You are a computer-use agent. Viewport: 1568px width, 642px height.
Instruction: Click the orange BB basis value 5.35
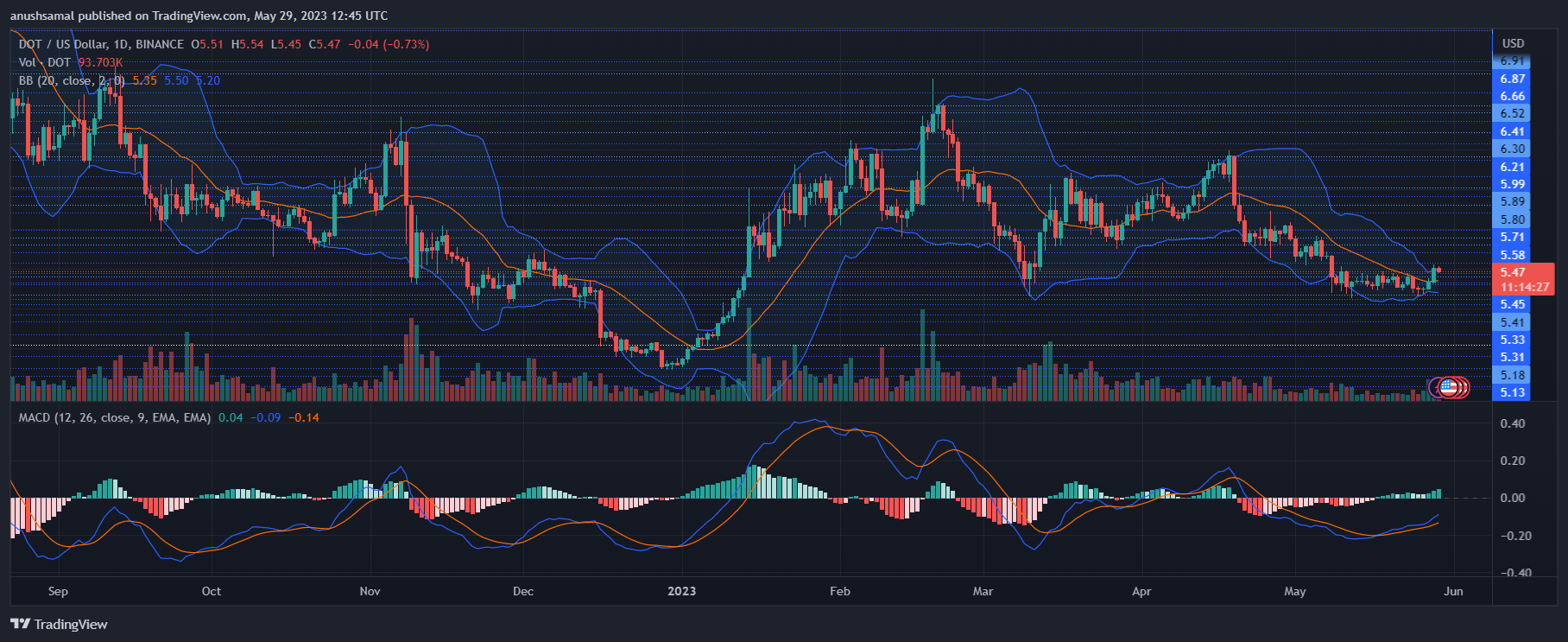click(144, 80)
